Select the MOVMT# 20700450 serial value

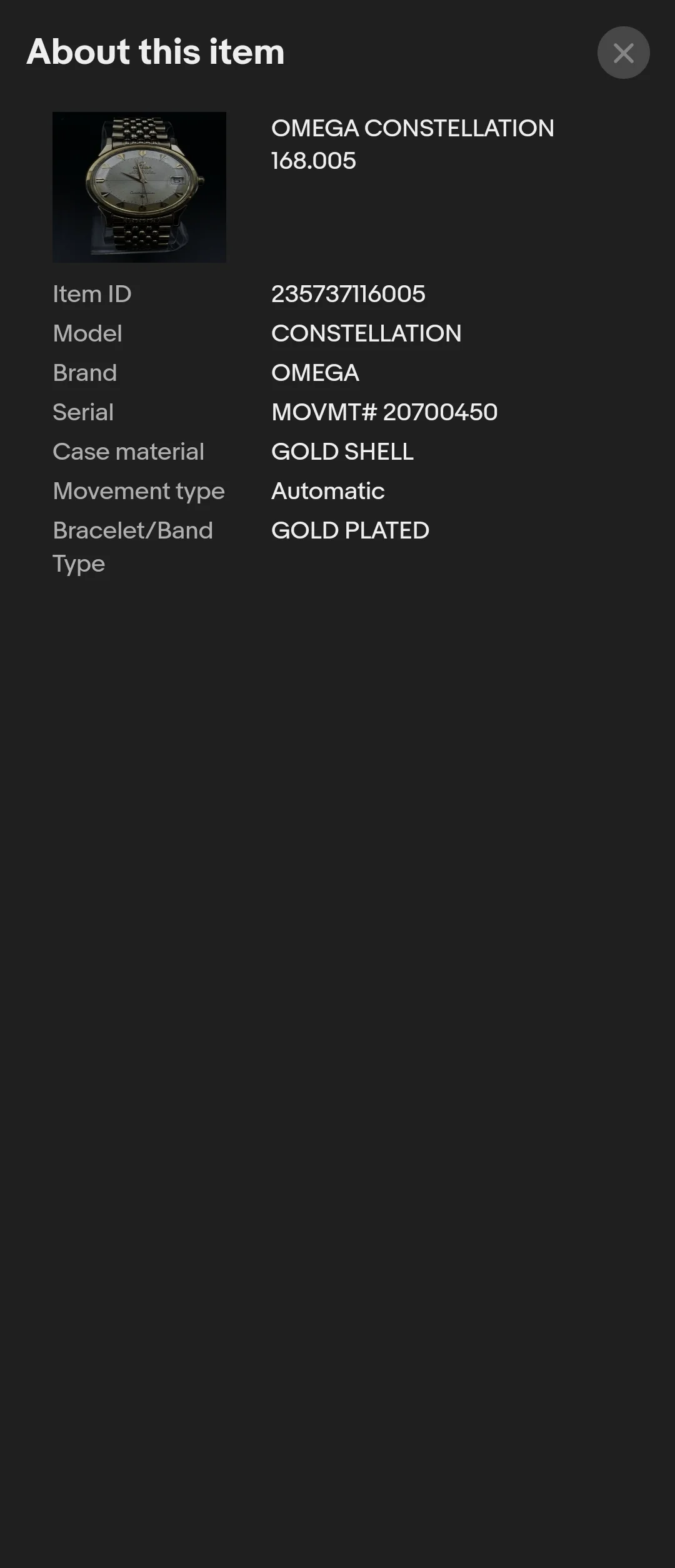(x=384, y=412)
